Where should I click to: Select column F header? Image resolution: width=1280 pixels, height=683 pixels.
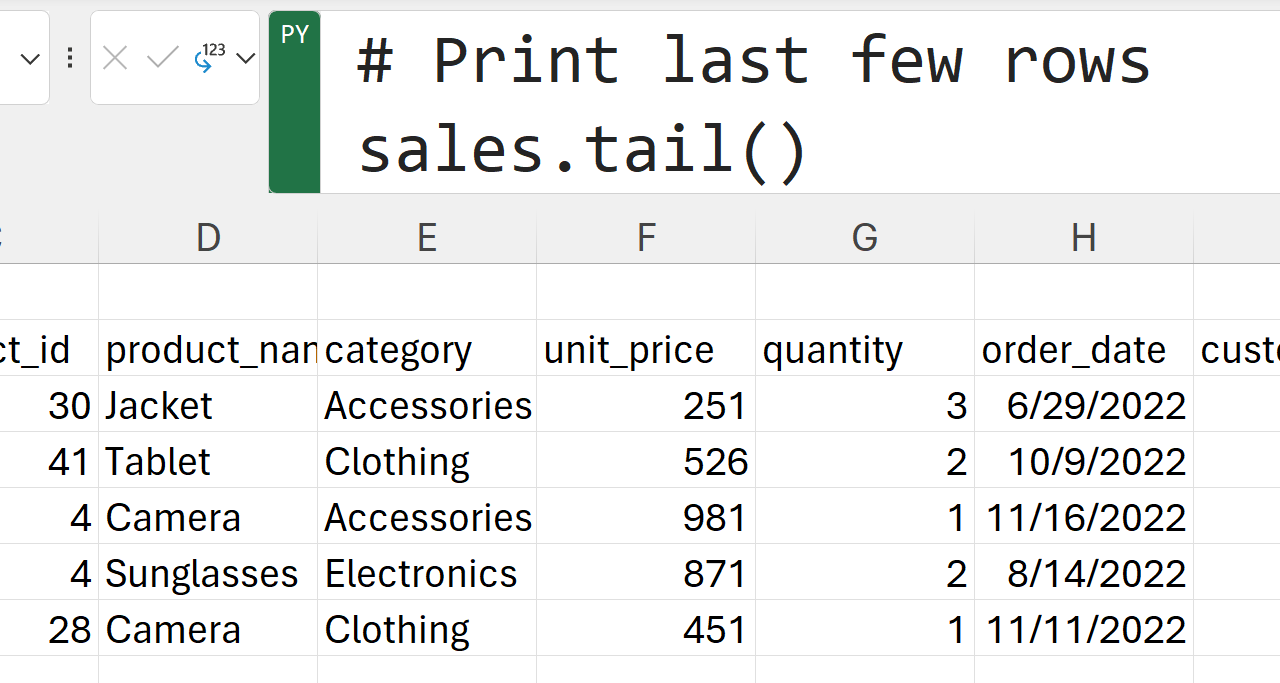point(646,238)
